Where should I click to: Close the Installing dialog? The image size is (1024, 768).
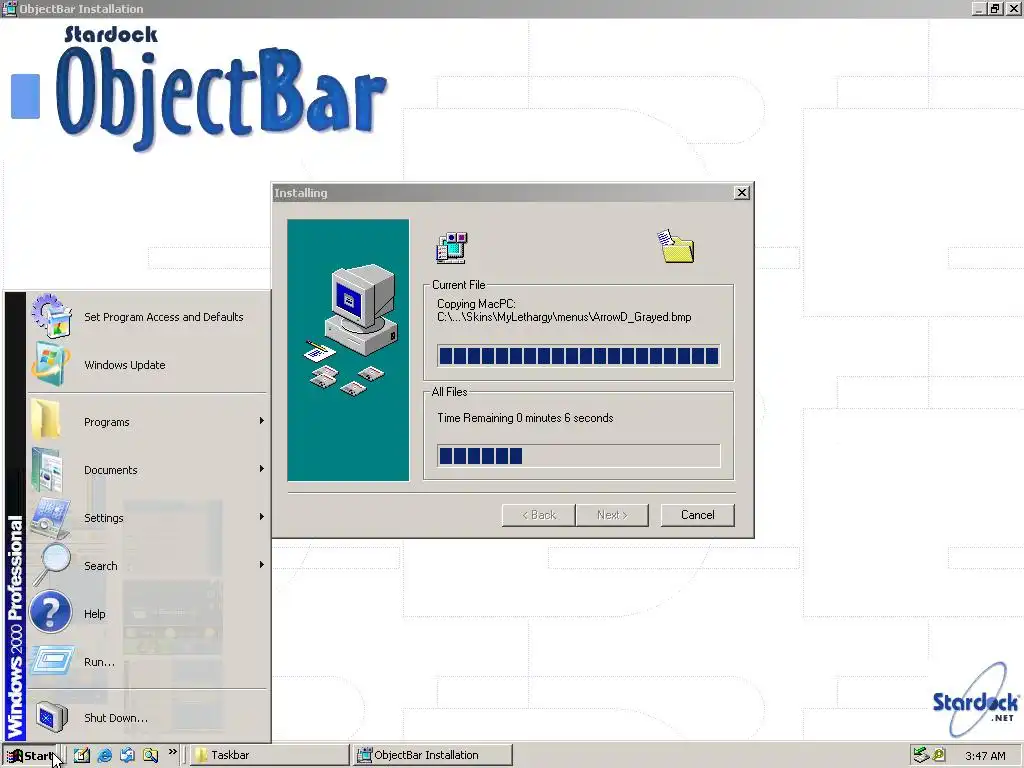tap(741, 193)
